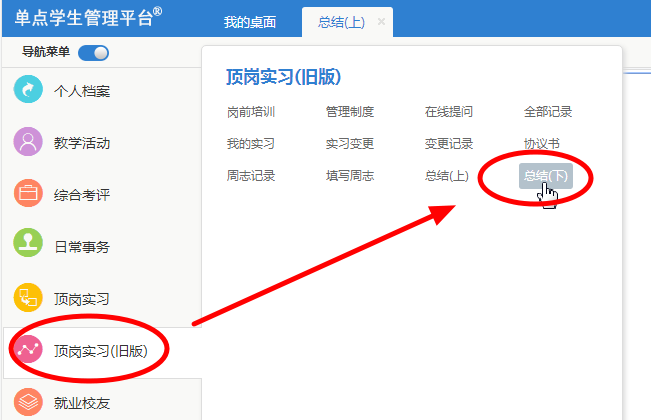This screenshot has height=420, width=651.
Task: Open 综合考评 menu item text
Action: point(82,195)
